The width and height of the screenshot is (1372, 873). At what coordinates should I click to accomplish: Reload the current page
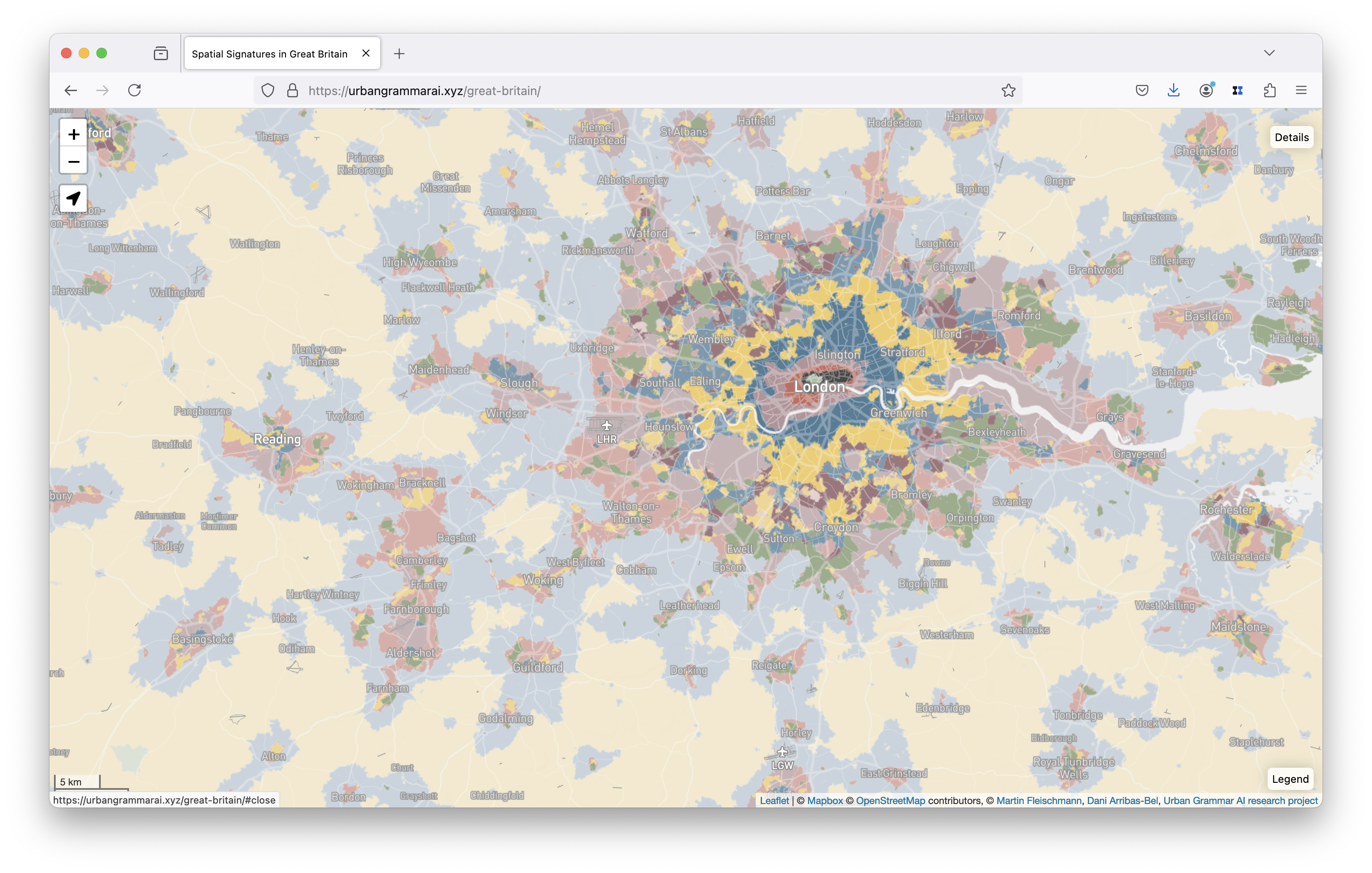(x=134, y=91)
